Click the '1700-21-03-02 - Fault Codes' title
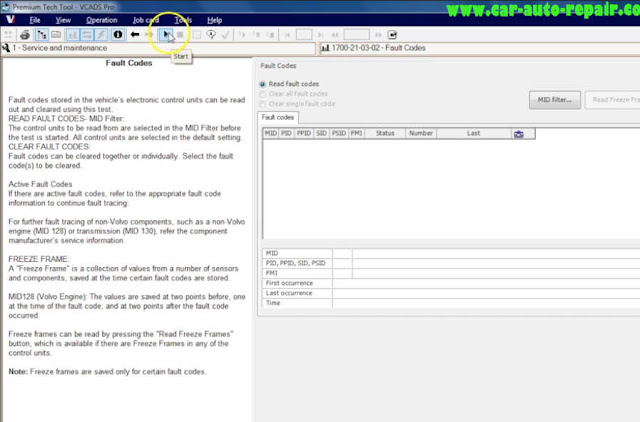The image size is (640, 422). [x=378, y=48]
